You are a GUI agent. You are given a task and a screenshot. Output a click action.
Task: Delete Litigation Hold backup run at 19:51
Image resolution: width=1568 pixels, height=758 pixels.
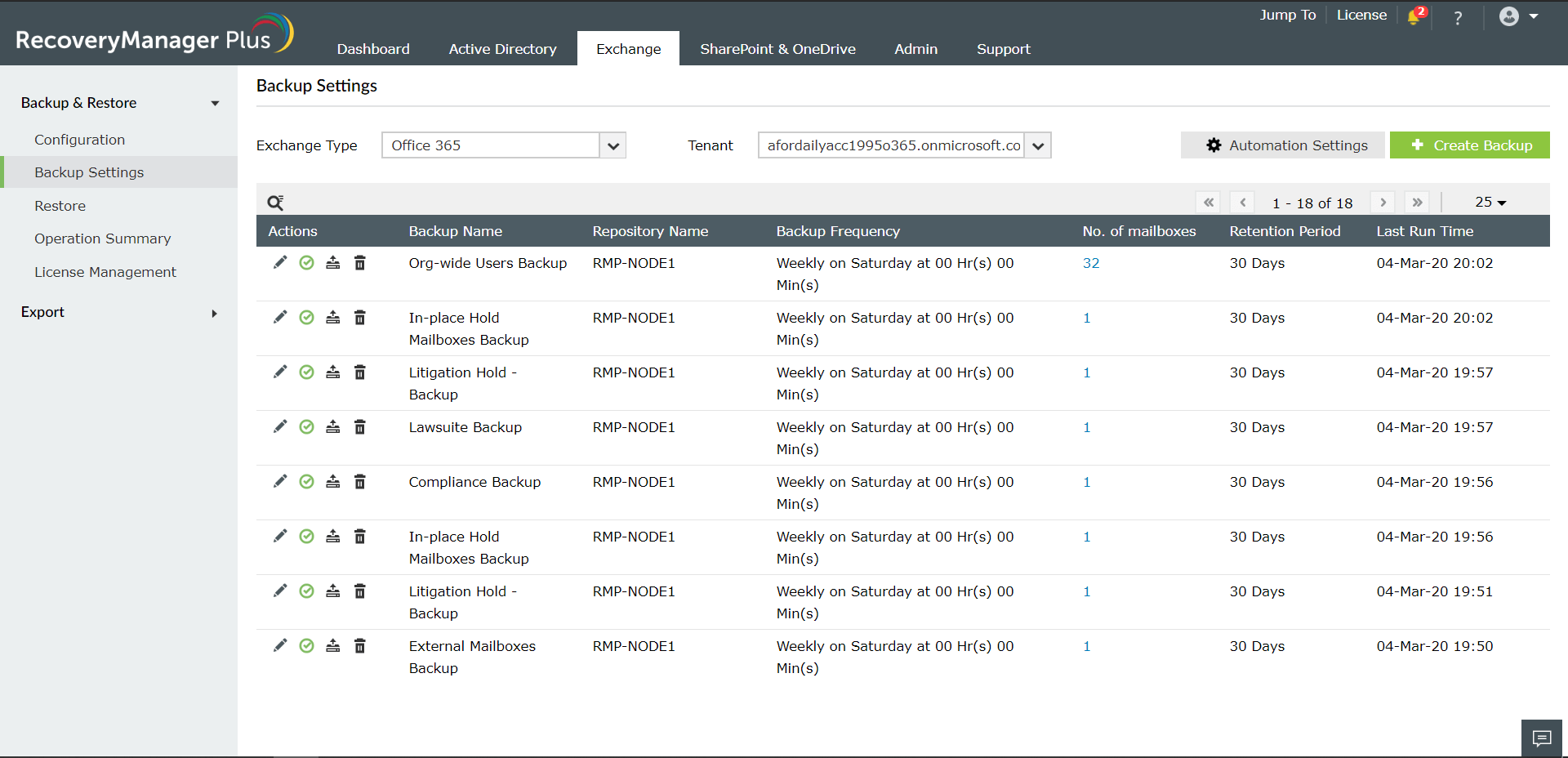pyautogui.click(x=360, y=591)
